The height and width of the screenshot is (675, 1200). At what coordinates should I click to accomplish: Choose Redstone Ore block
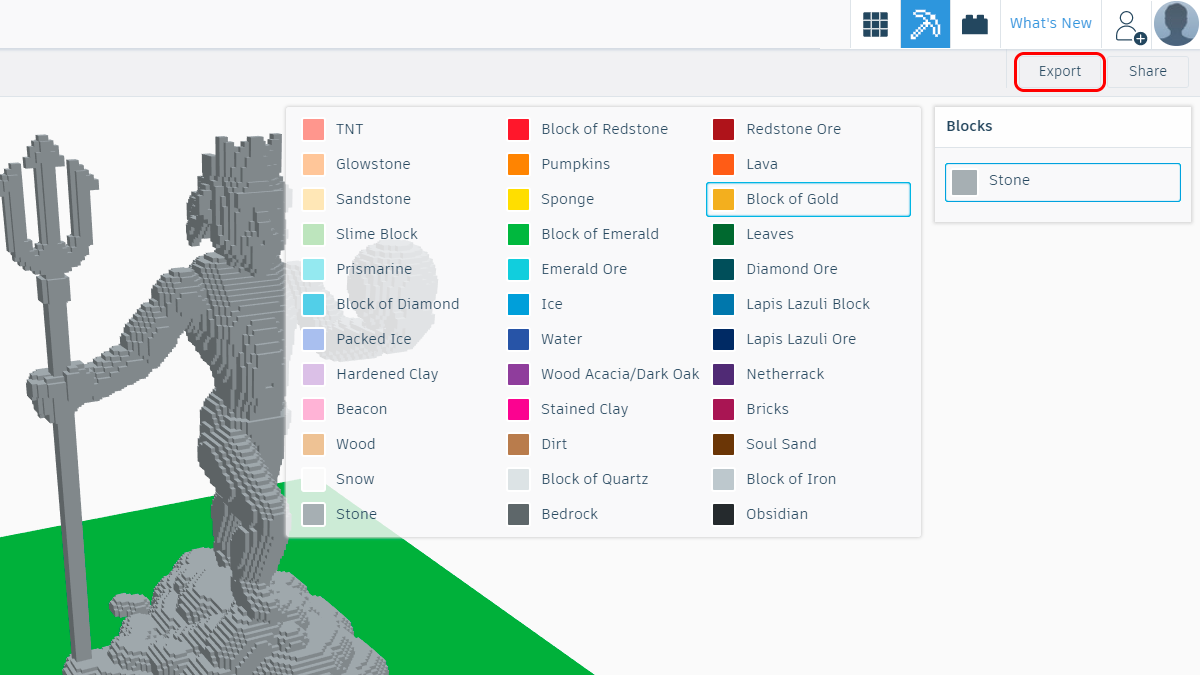[x=808, y=129]
